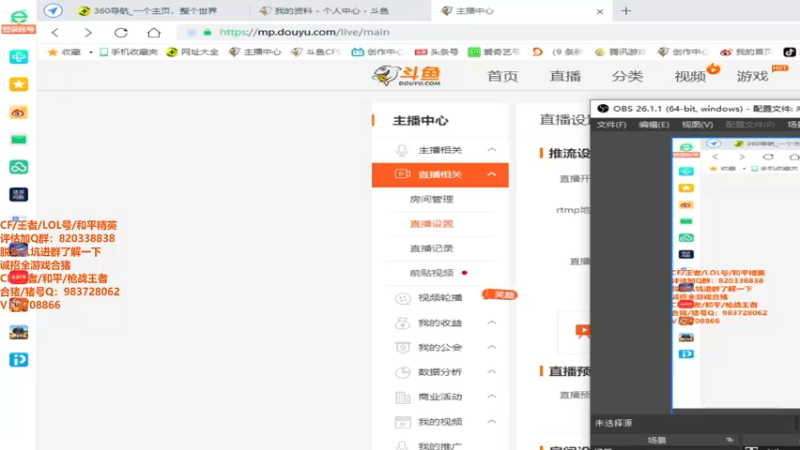Image resolution: width=800 pixels, height=450 pixels.
Task: Open 前贴视频 in the sidebar menu
Action: pos(431,273)
